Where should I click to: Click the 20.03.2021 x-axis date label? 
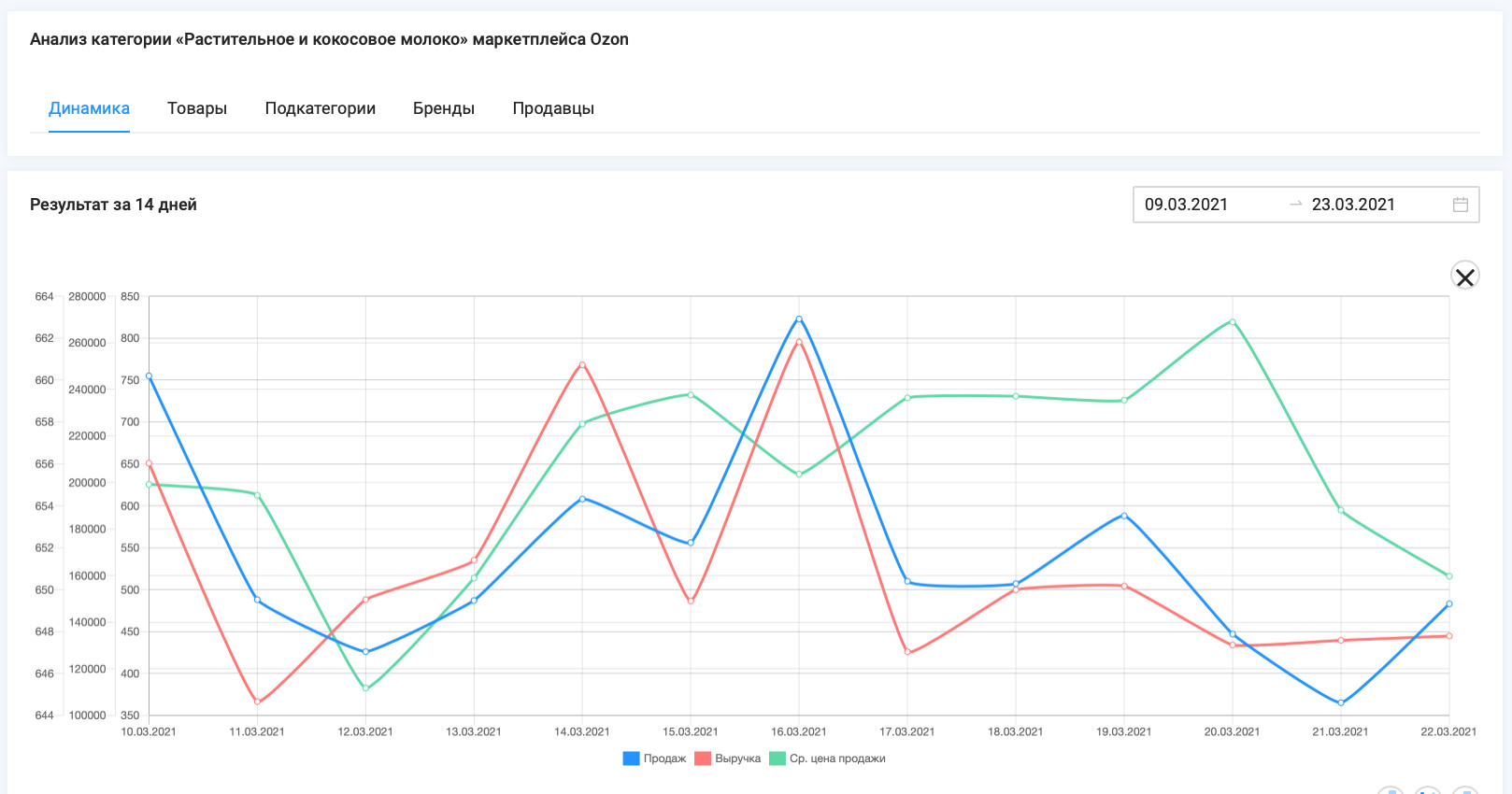pyautogui.click(x=1233, y=731)
